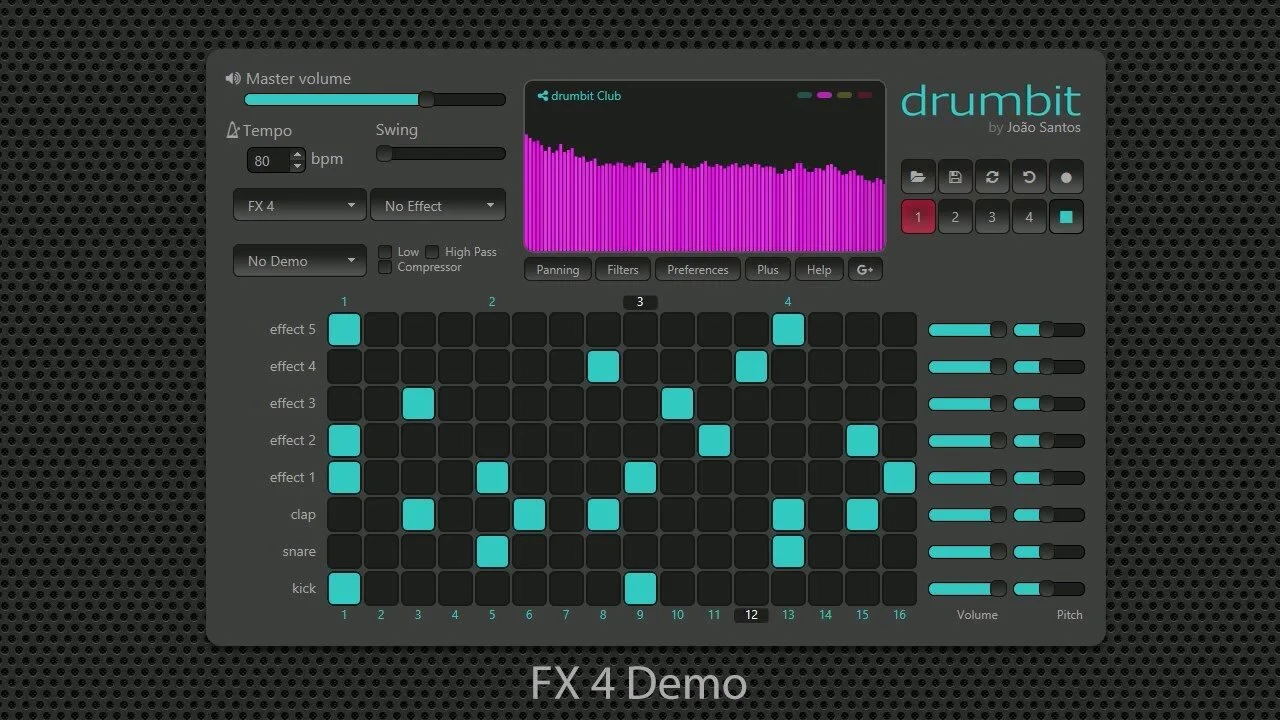The height and width of the screenshot is (720, 1280).
Task: Click the drumbit logo
Action: click(x=991, y=101)
